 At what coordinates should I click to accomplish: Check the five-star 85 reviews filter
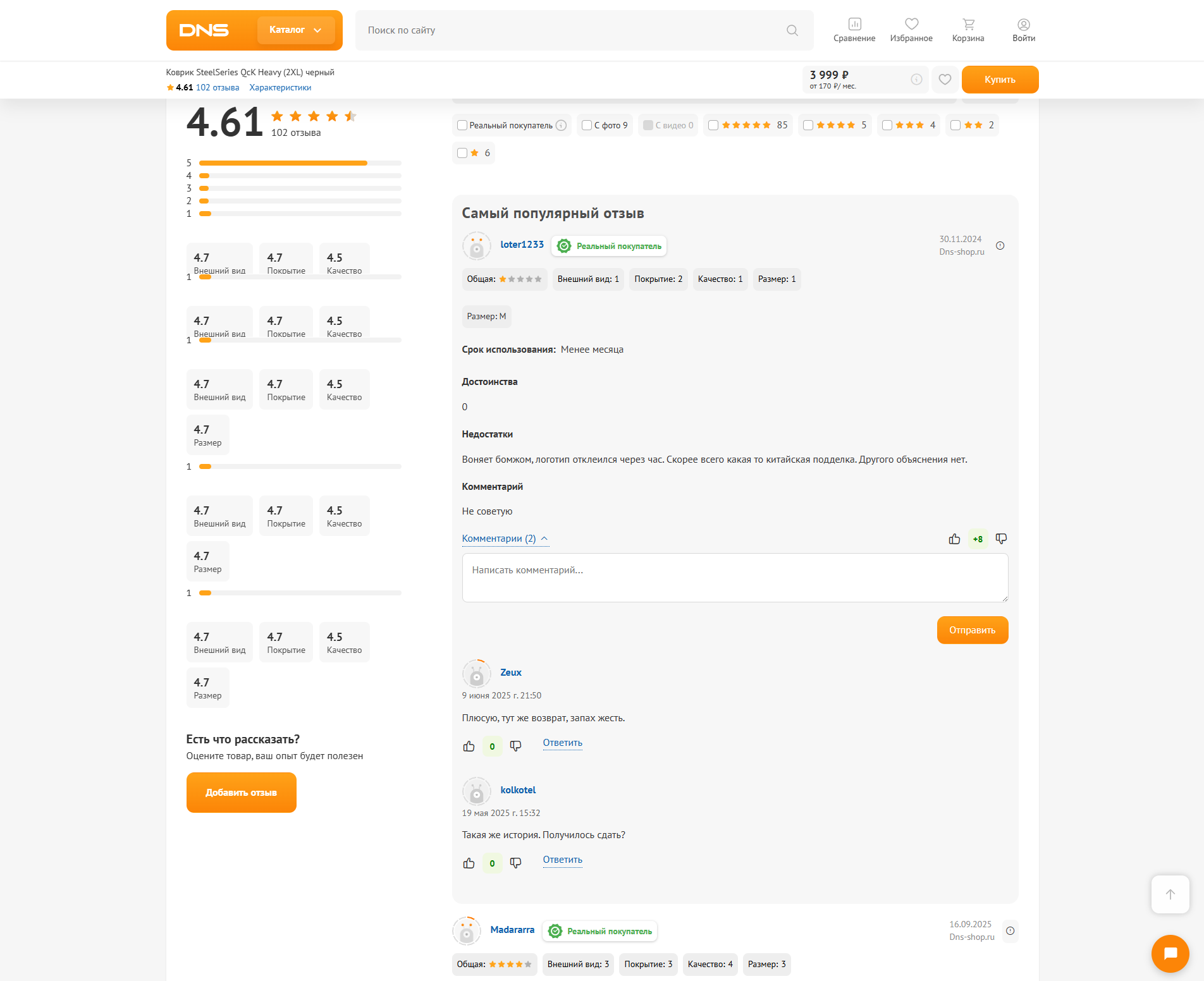tap(713, 125)
